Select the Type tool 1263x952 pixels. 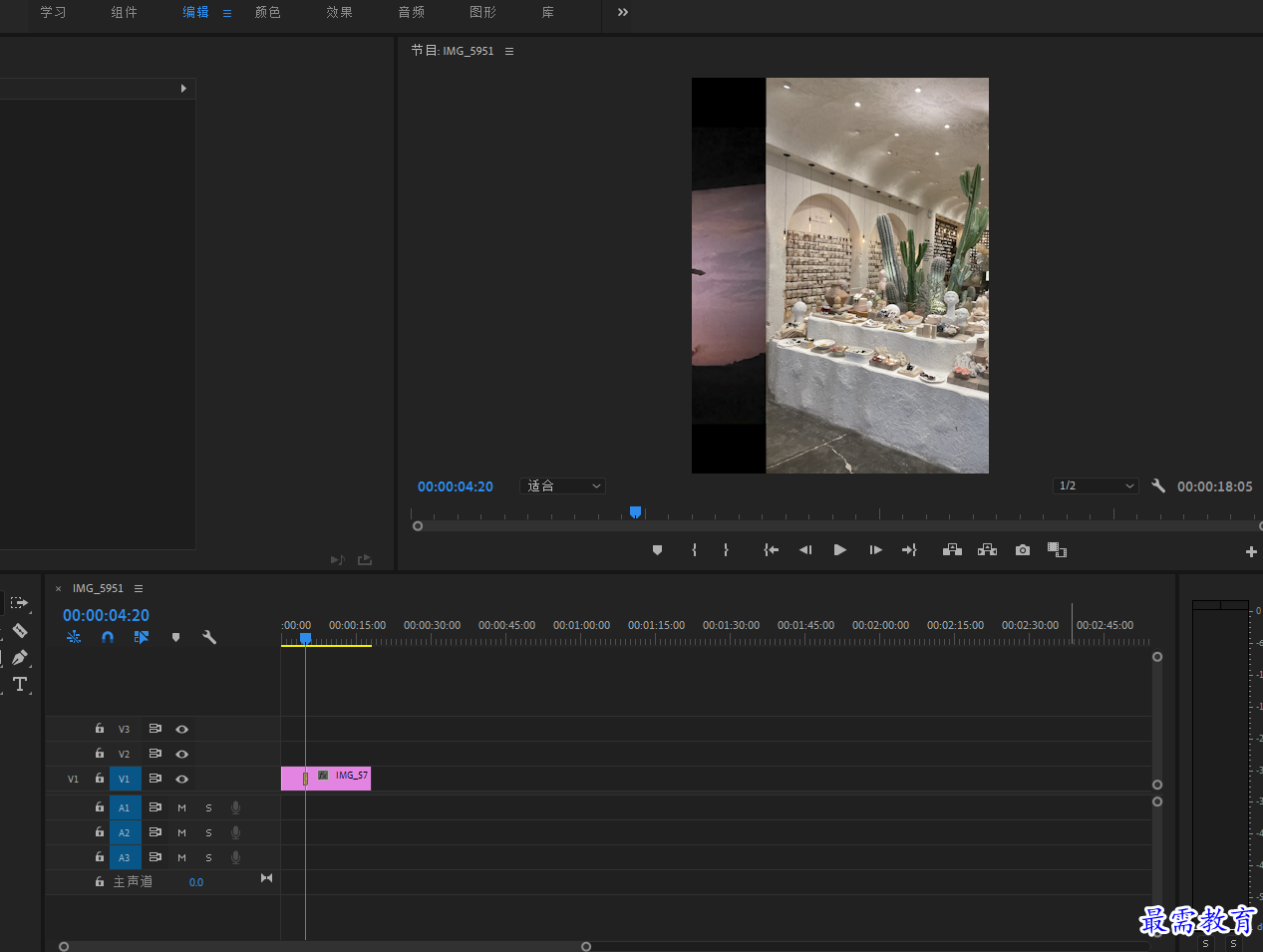coord(20,684)
